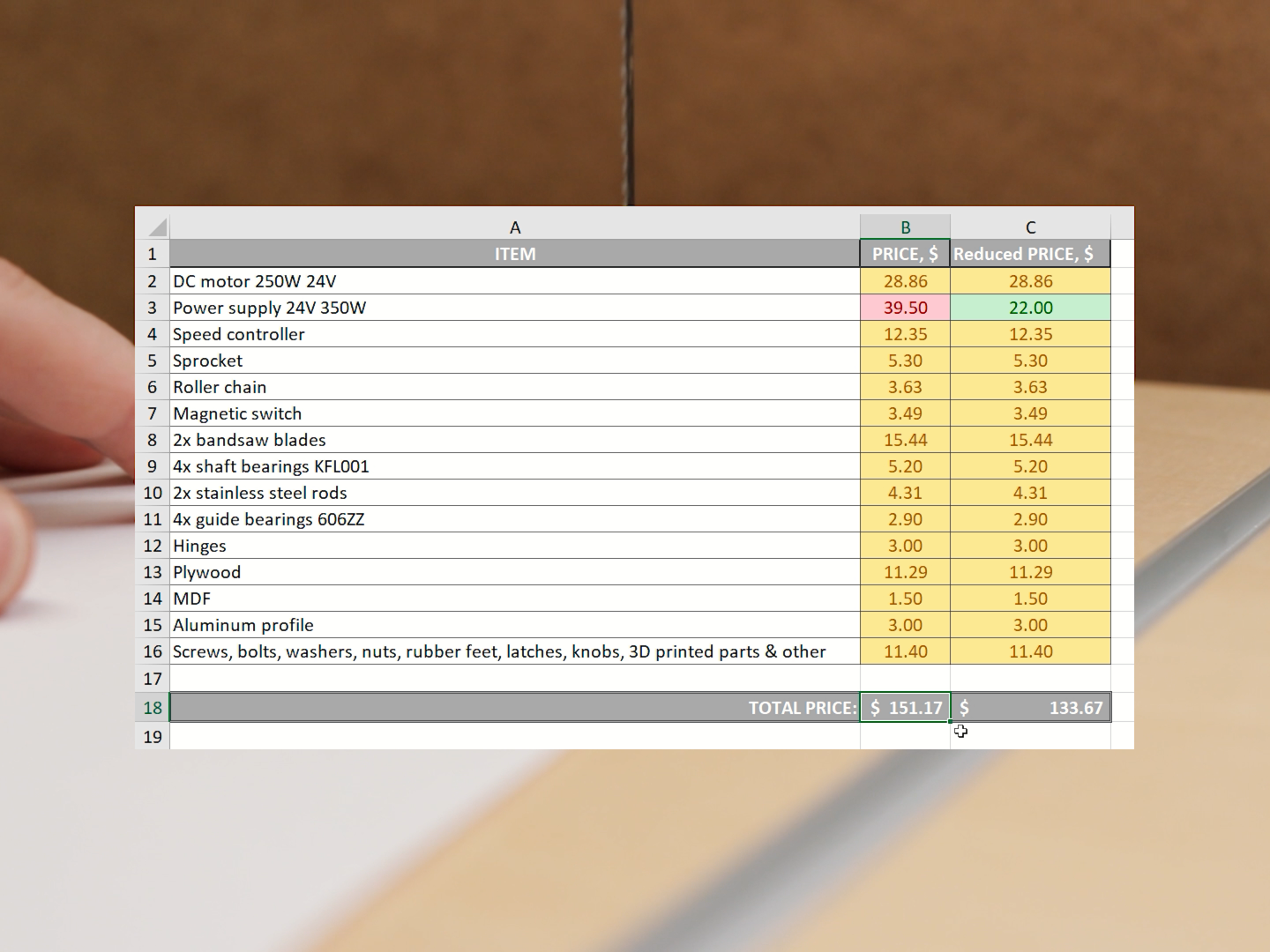This screenshot has width=1270, height=952.
Task: Select row number 1 header
Action: pyautogui.click(x=152, y=254)
